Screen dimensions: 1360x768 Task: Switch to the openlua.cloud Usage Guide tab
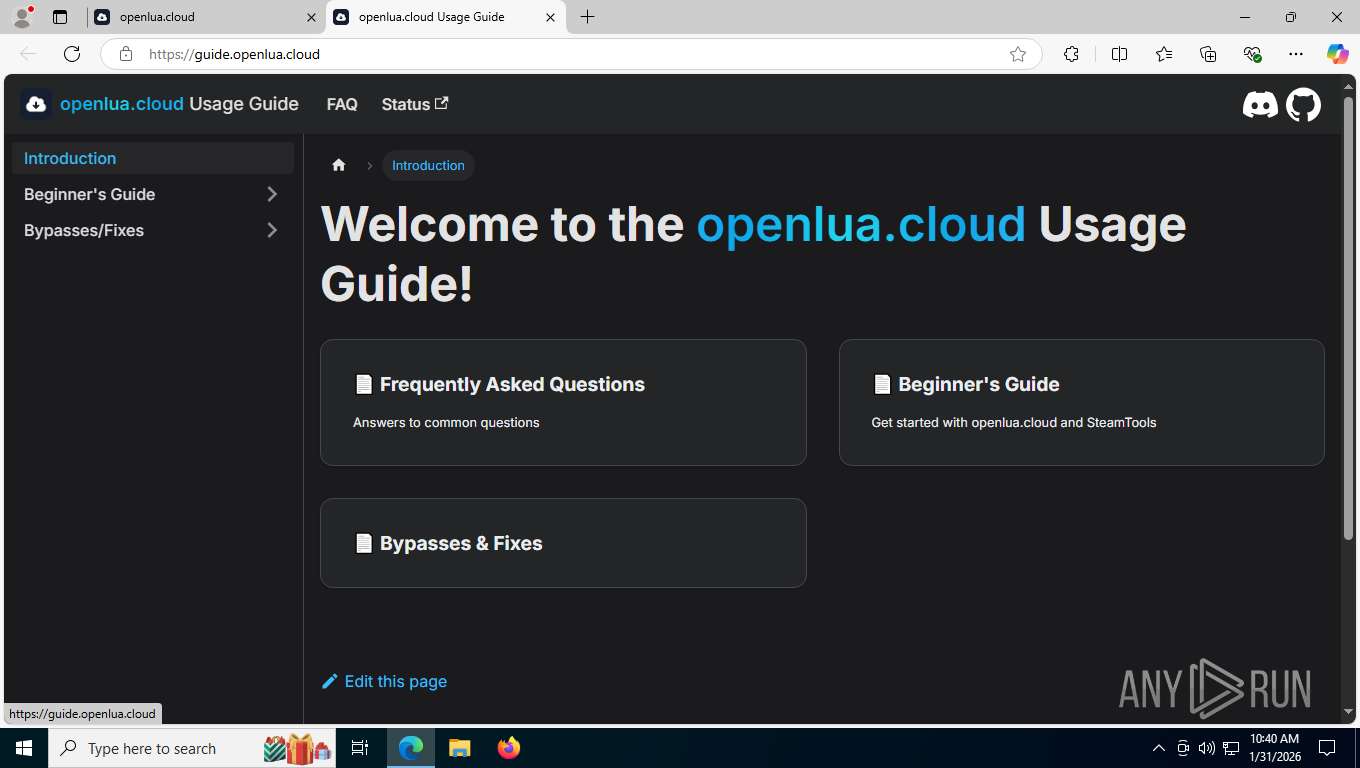[x=445, y=17]
